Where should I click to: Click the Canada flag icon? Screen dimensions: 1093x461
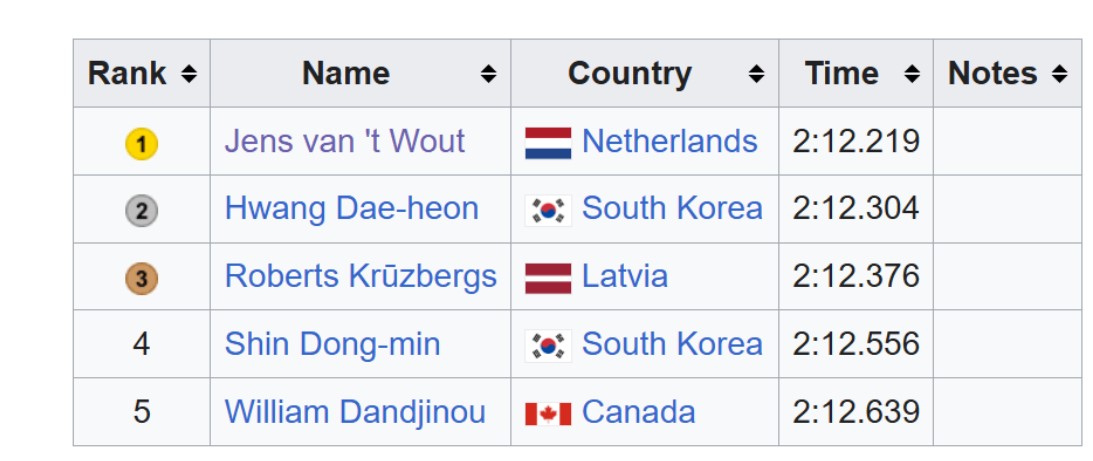(548, 413)
